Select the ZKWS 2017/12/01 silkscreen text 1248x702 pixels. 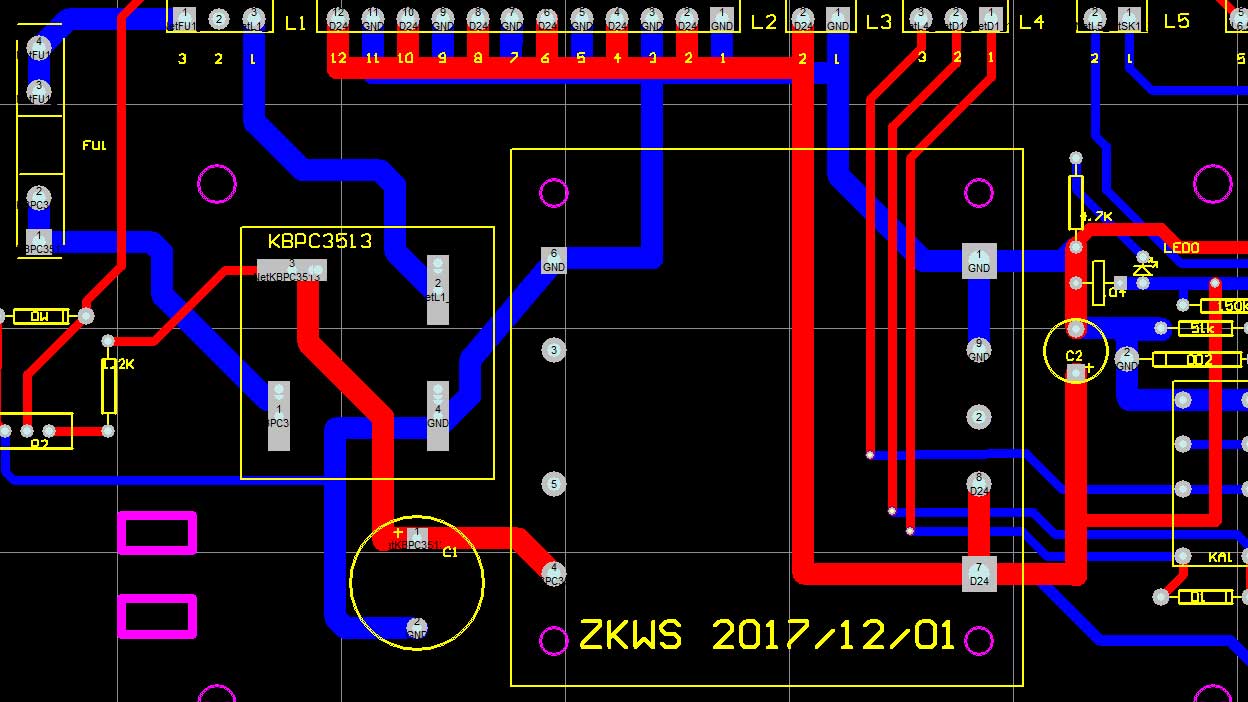768,636
